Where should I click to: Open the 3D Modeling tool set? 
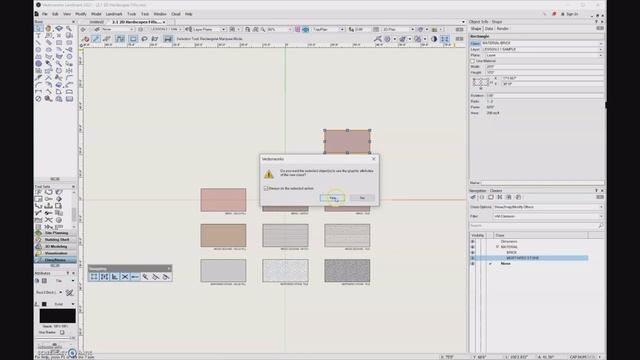pos(56,247)
